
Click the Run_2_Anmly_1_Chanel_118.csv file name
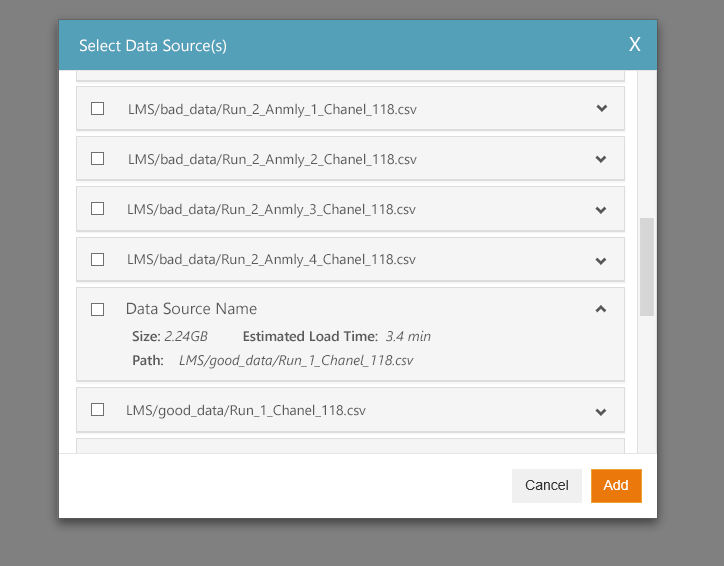(x=272, y=109)
